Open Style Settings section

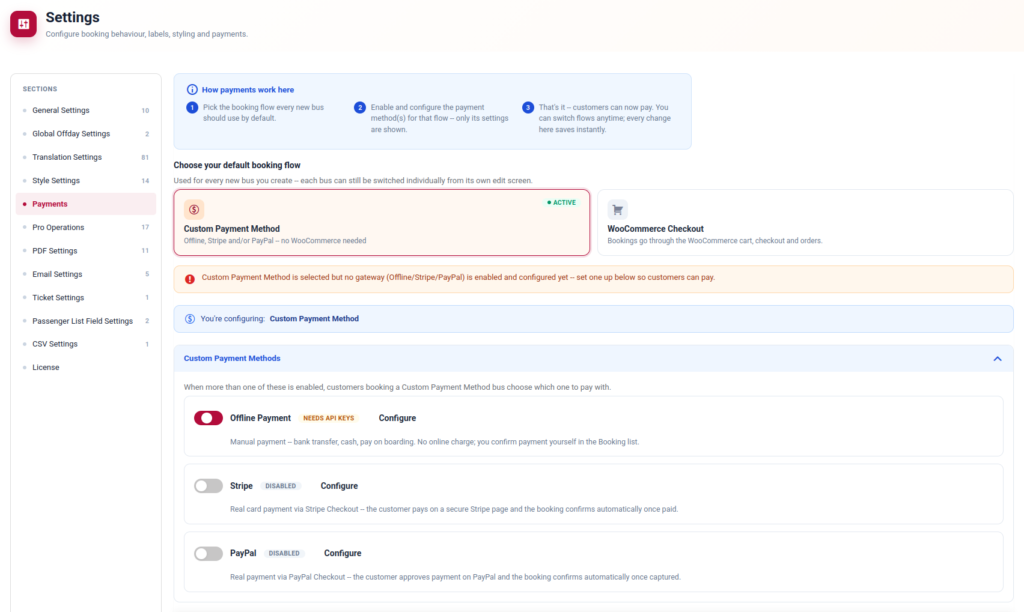(x=86, y=181)
